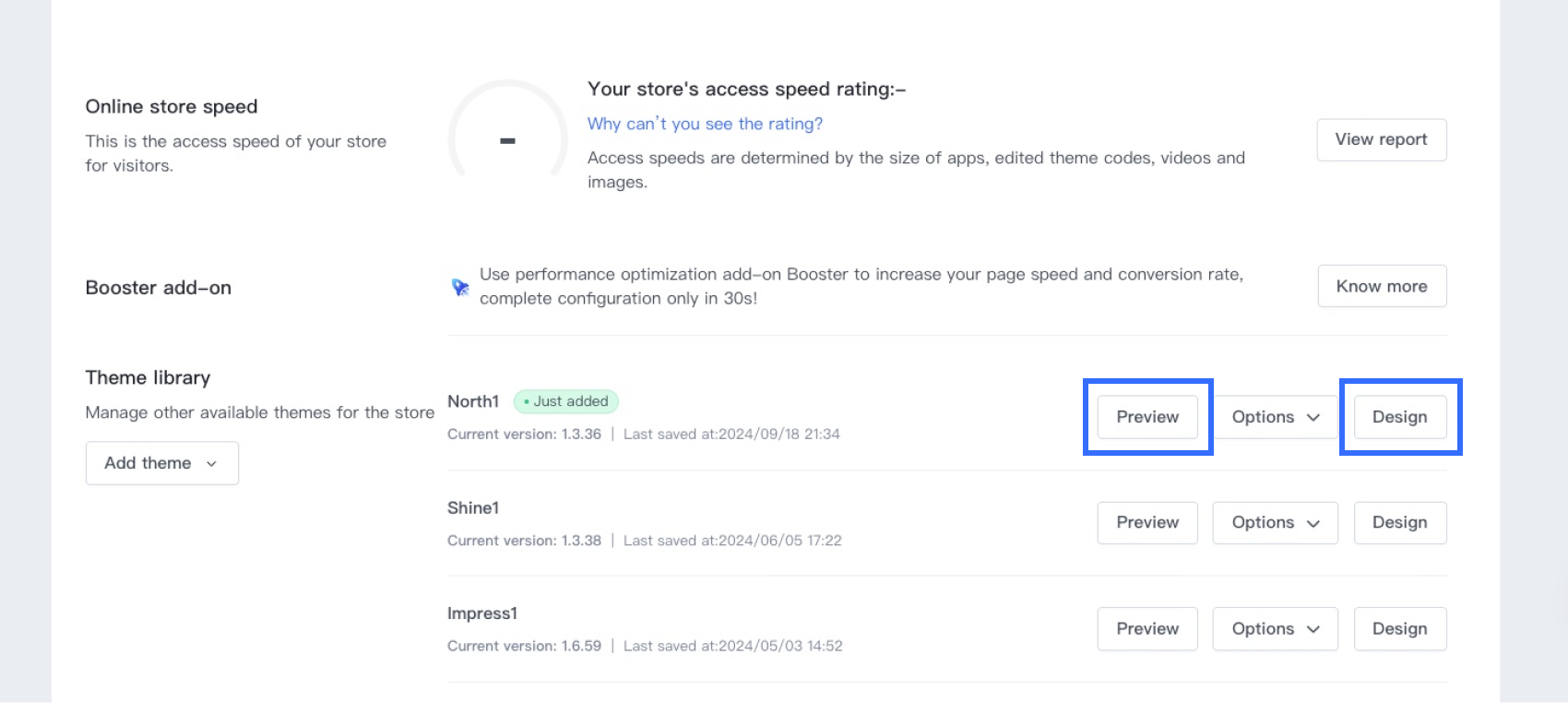Image resolution: width=1568 pixels, height=703 pixels.
Task: Open the View report button
Action: coord(1381,139)
